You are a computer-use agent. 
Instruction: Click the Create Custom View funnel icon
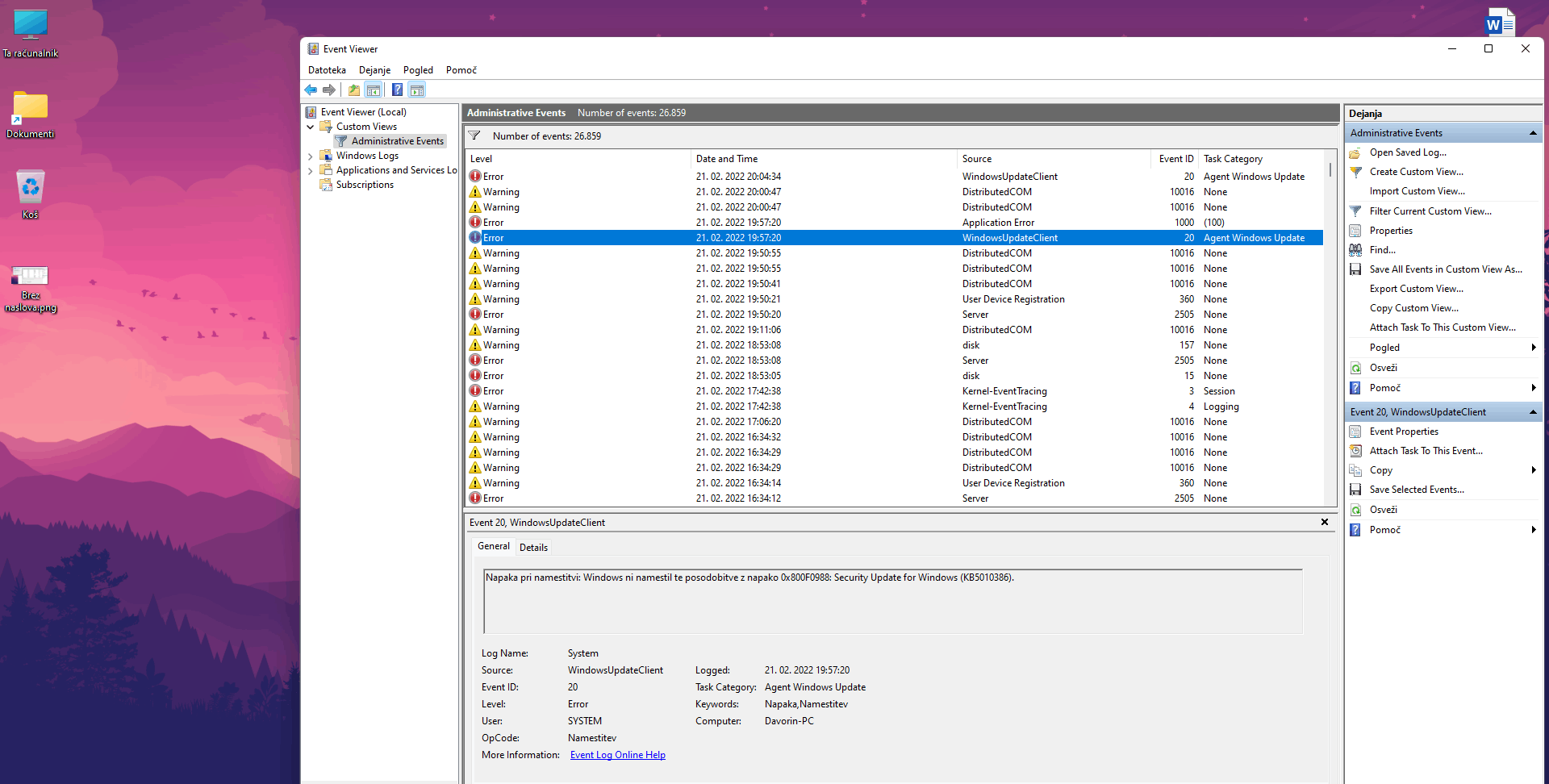(1355, 172)
